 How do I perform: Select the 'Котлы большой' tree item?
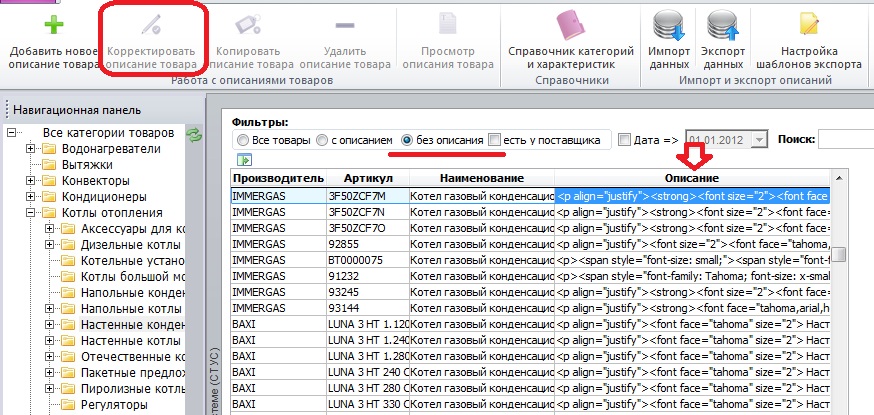click(133, 277)
